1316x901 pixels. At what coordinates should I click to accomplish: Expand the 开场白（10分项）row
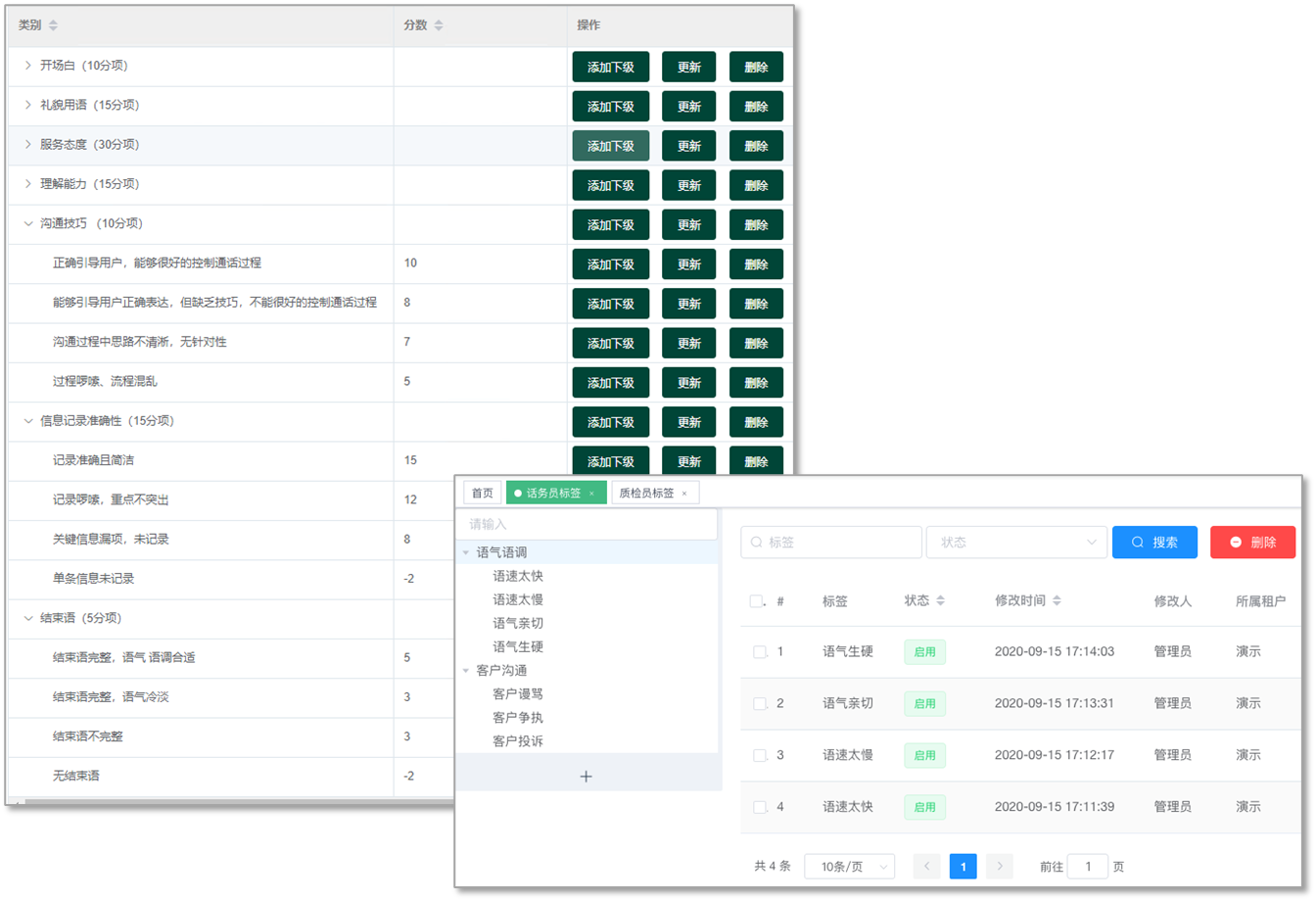(28, 66)
